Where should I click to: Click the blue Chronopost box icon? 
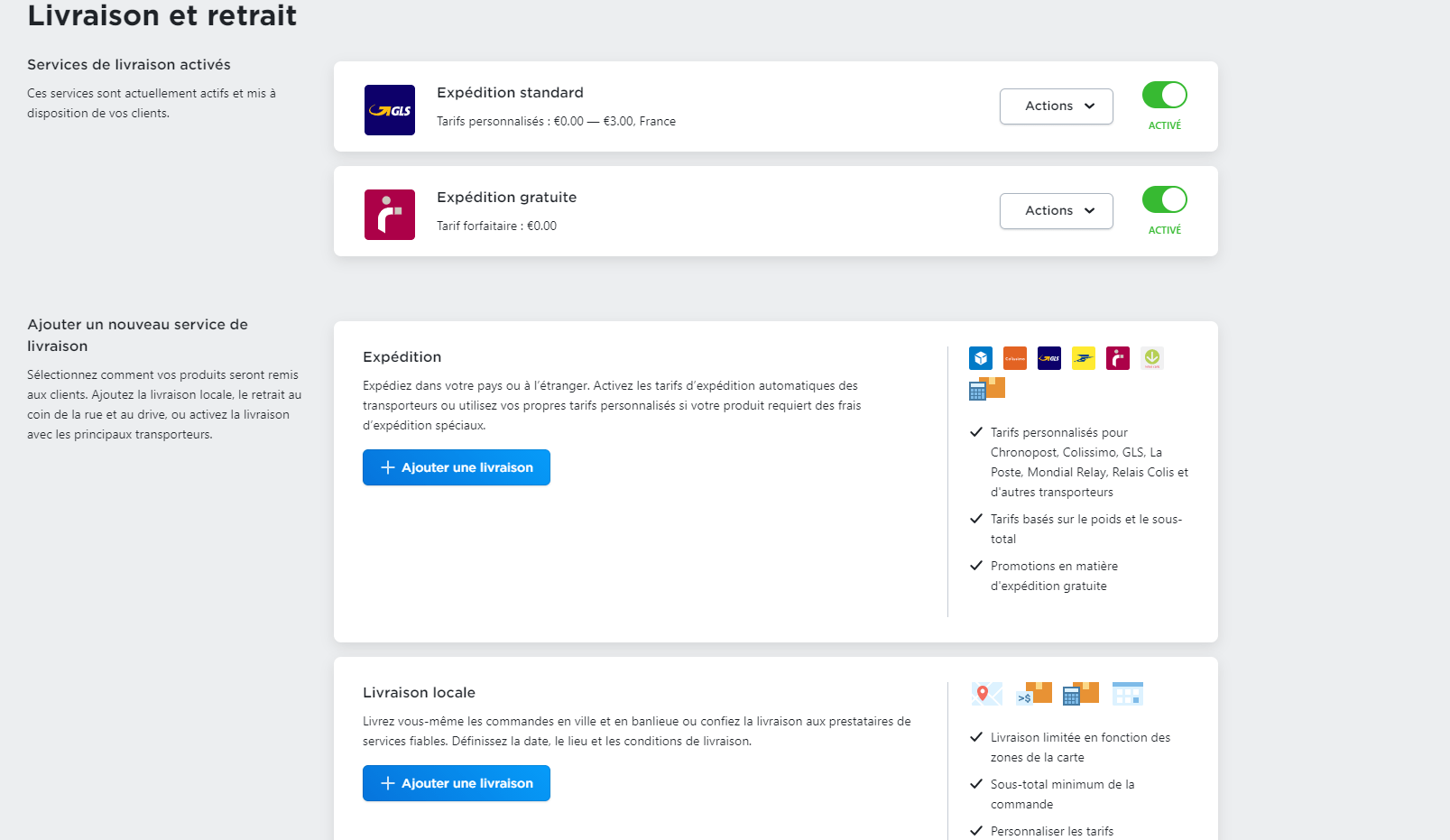(x=980, y=358)
